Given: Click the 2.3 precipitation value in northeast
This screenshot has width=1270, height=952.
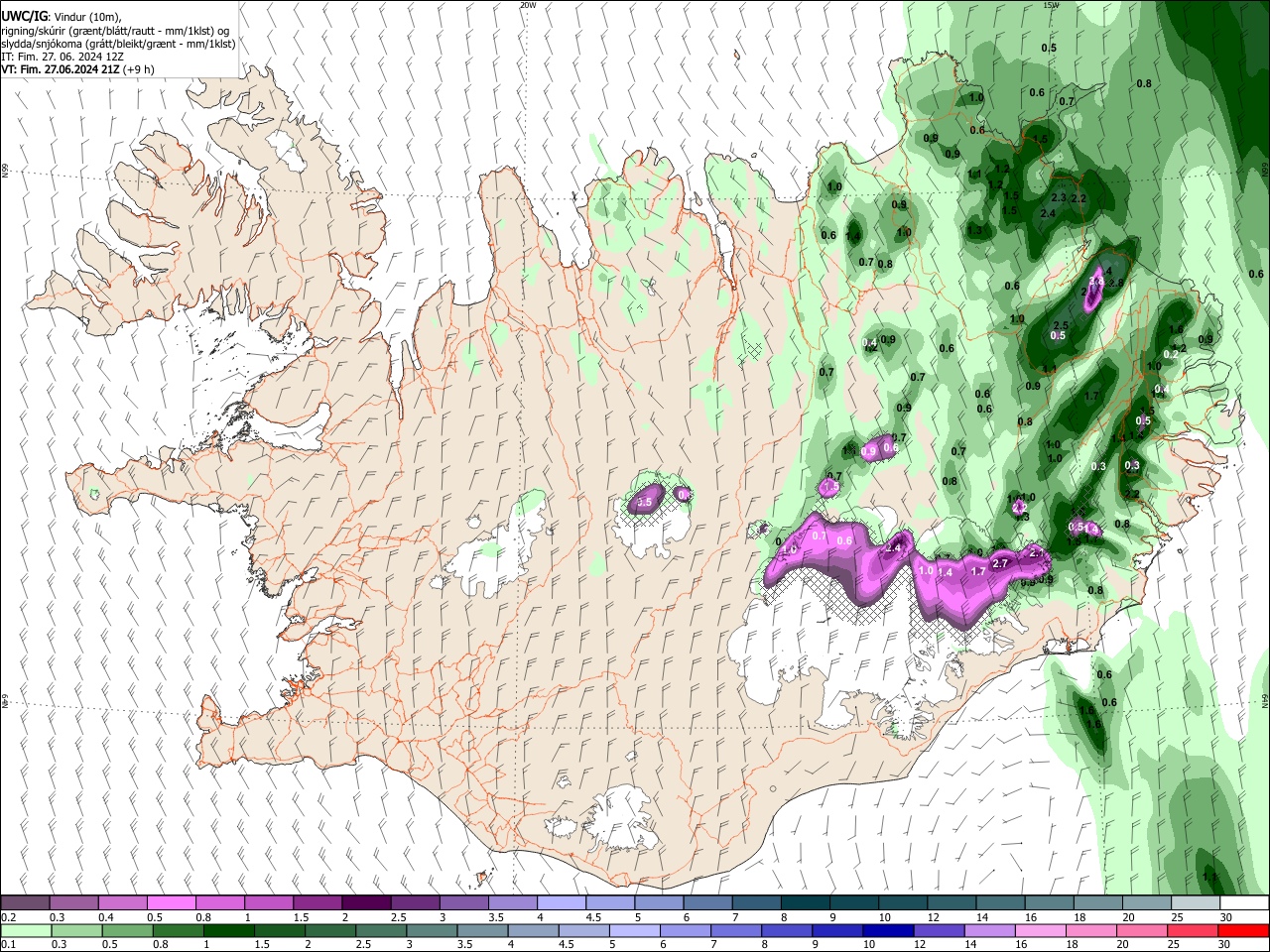Looking at the screenshot, I should point(1059,198).
